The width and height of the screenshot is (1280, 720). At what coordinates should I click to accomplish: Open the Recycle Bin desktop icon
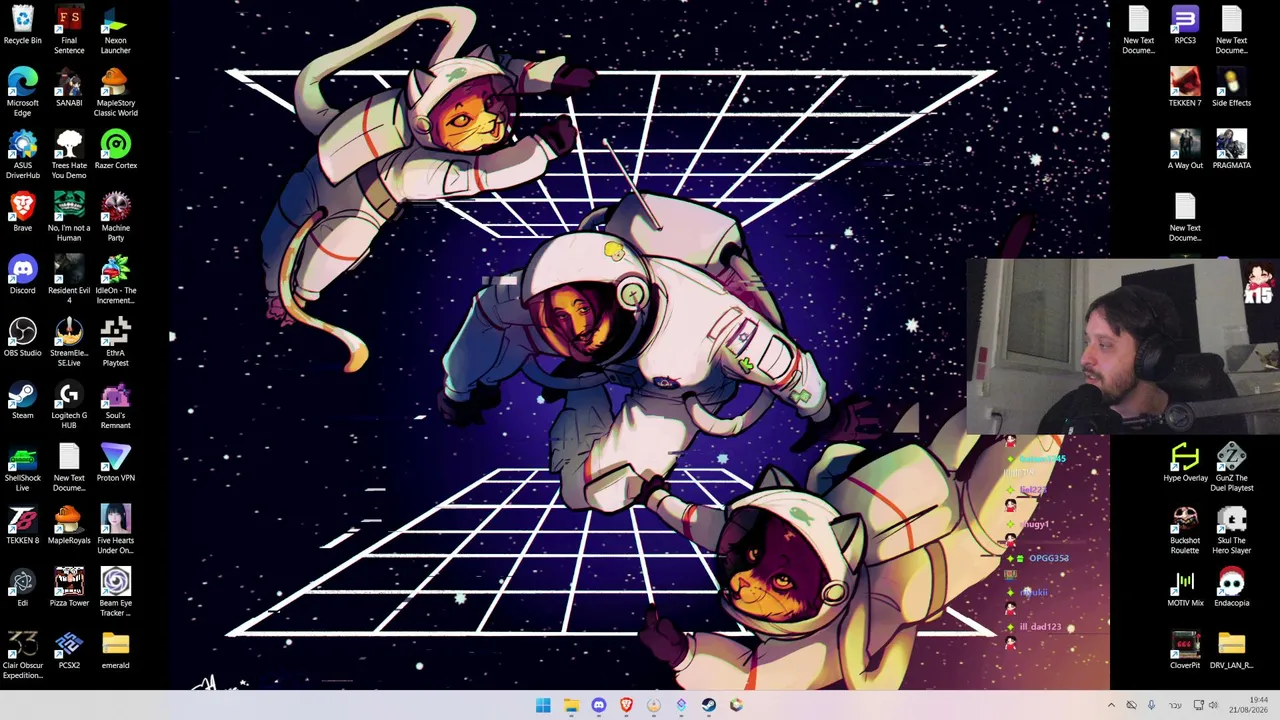click(x=22, y=27)
